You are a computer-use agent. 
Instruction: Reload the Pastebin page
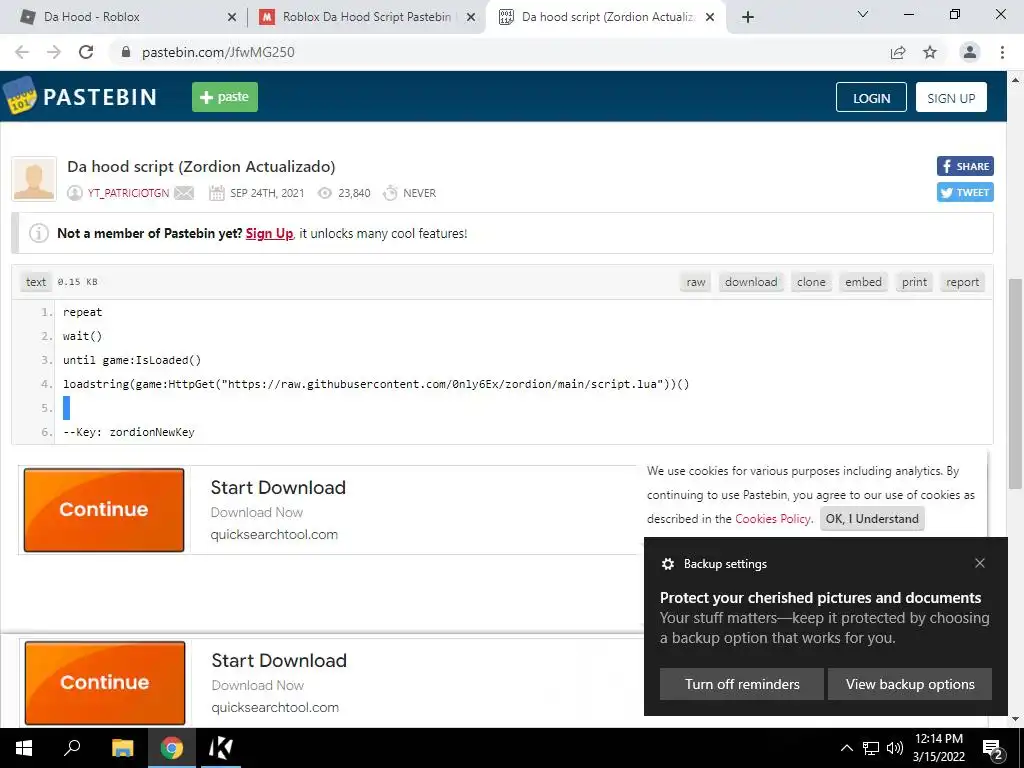[86, 52]
